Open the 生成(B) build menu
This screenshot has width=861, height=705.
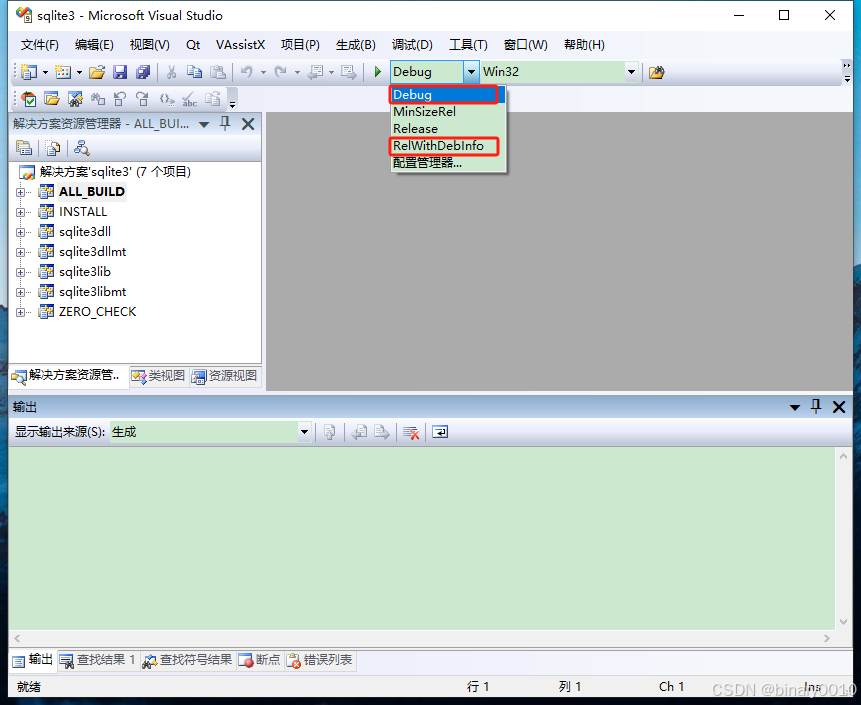(355, 45)
